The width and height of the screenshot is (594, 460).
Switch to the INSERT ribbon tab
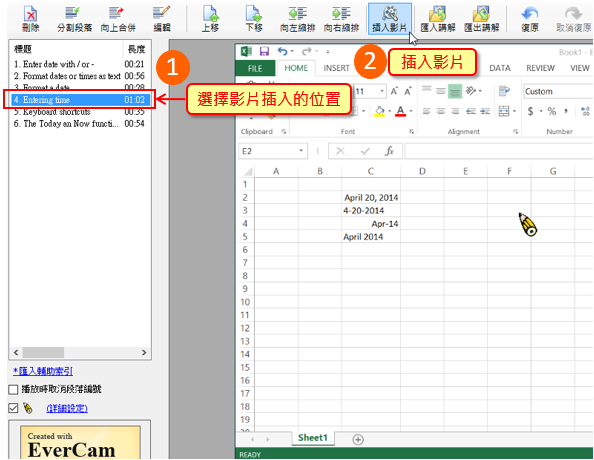(x=336, y=68)
